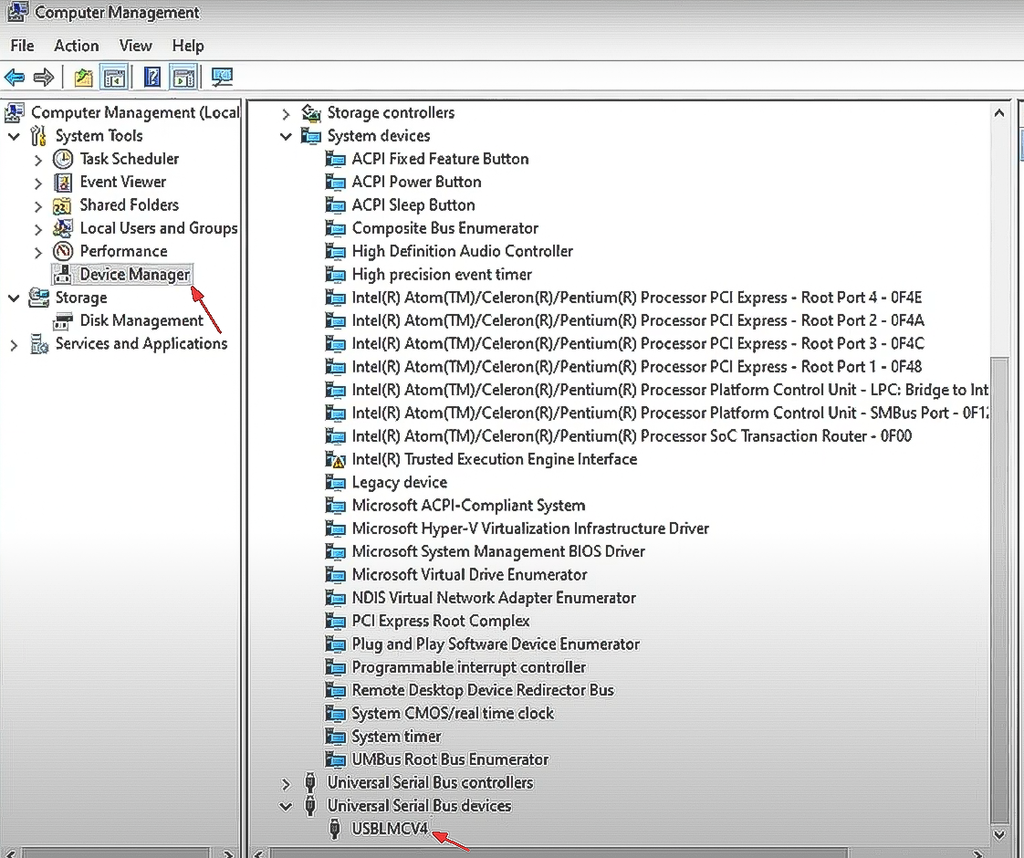1024x858 pixels.
Task: Expand Services and Applications node
Action: (14, 345)
